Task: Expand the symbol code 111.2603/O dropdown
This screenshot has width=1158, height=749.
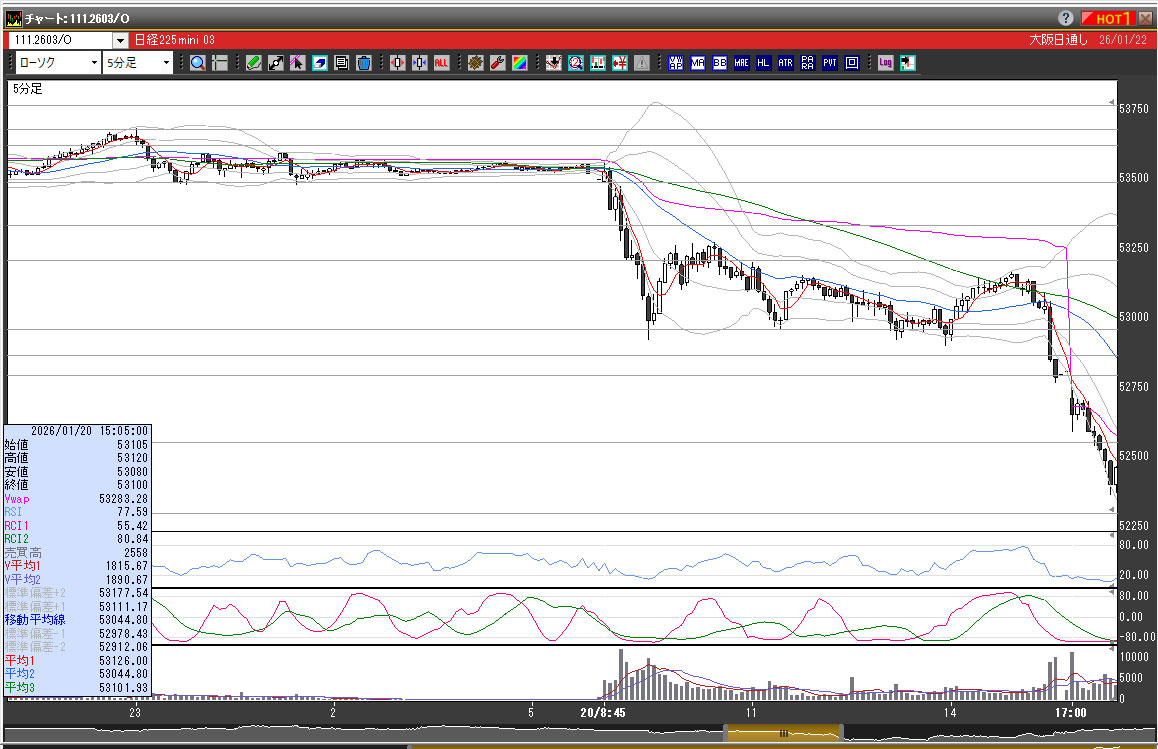Action: pyautogui.click(x=120, y=40)
